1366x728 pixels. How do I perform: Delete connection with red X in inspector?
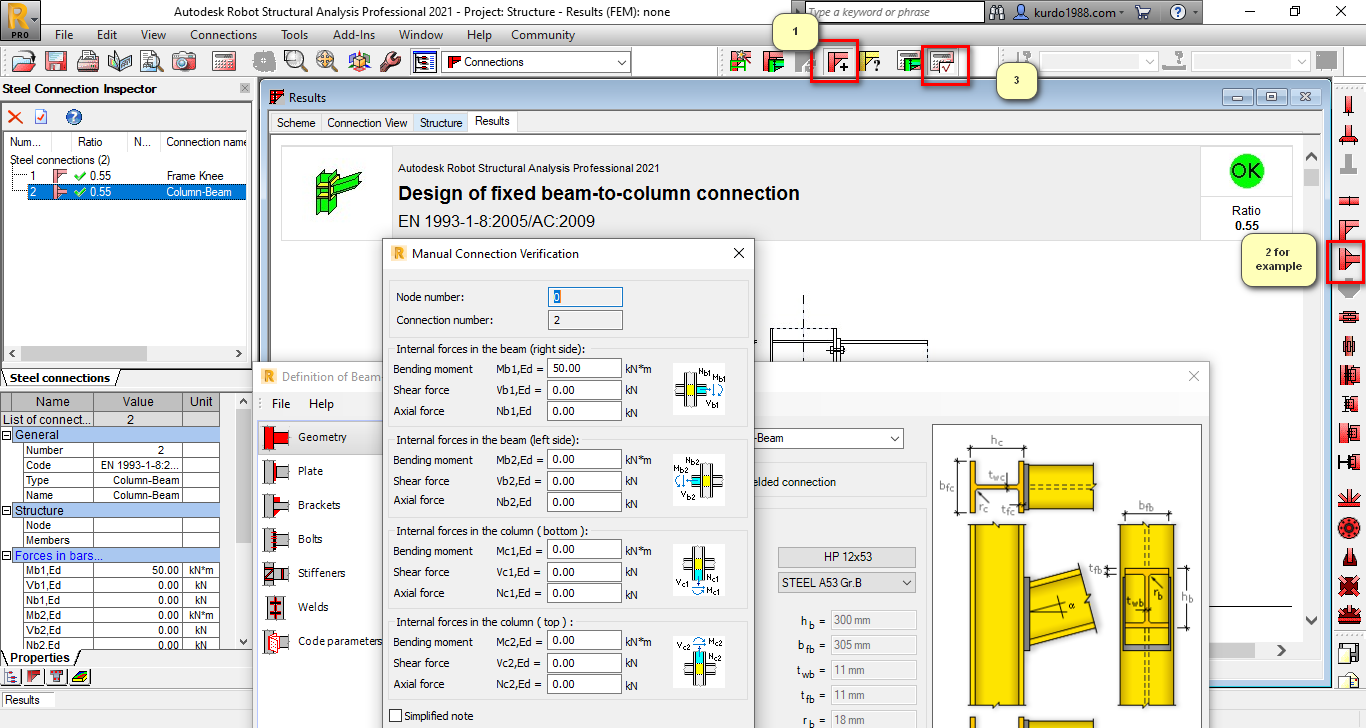click(x=15, y=117)
